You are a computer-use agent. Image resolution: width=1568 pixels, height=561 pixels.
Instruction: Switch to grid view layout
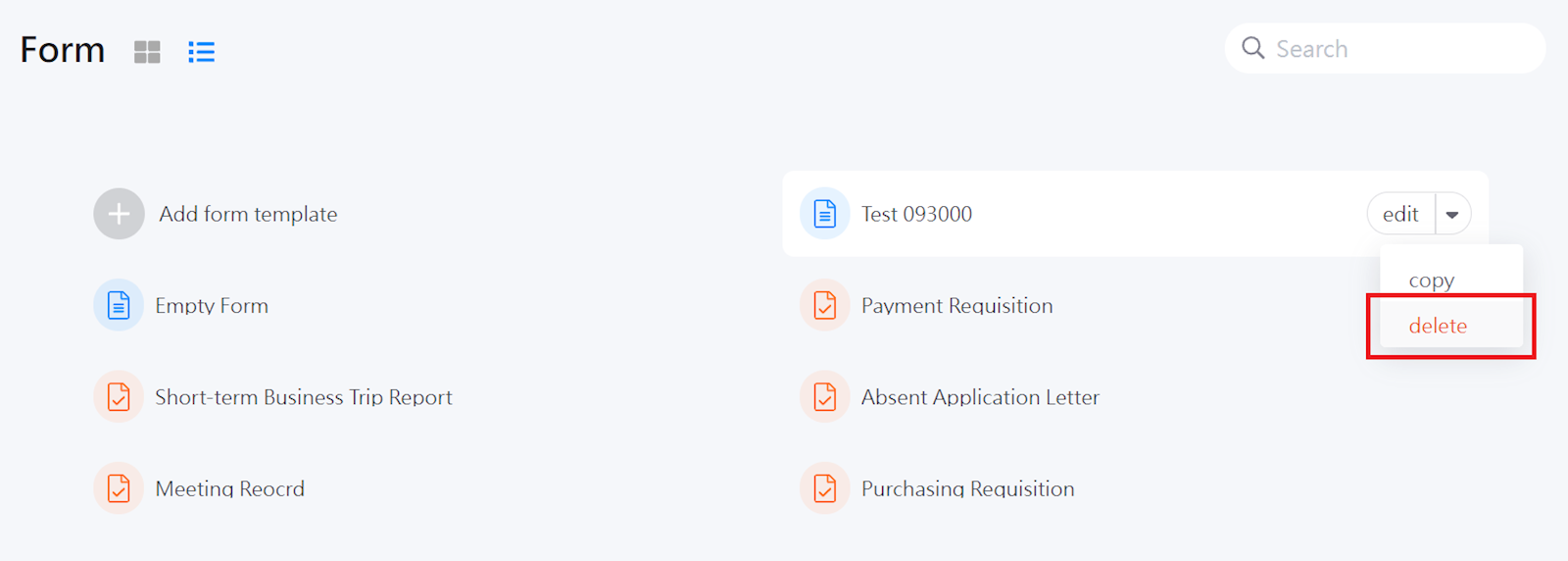click(147, 52)
